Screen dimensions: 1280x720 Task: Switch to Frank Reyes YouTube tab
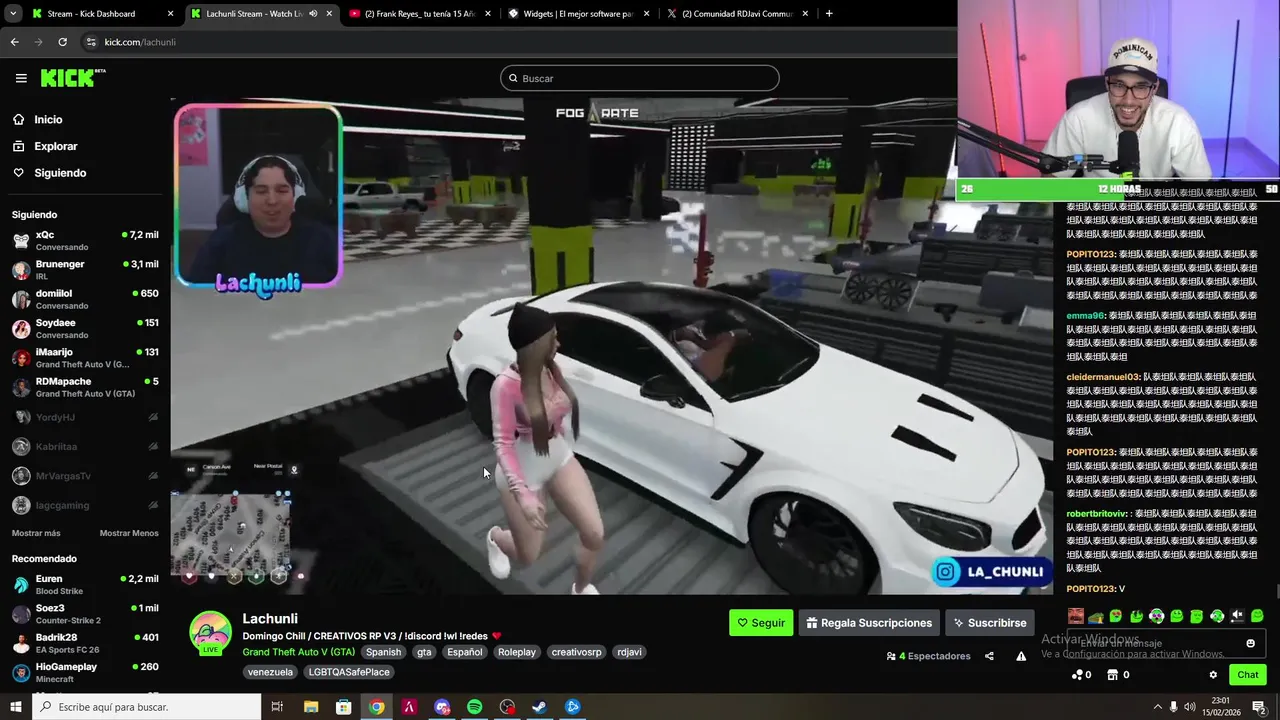click(418, 14)
